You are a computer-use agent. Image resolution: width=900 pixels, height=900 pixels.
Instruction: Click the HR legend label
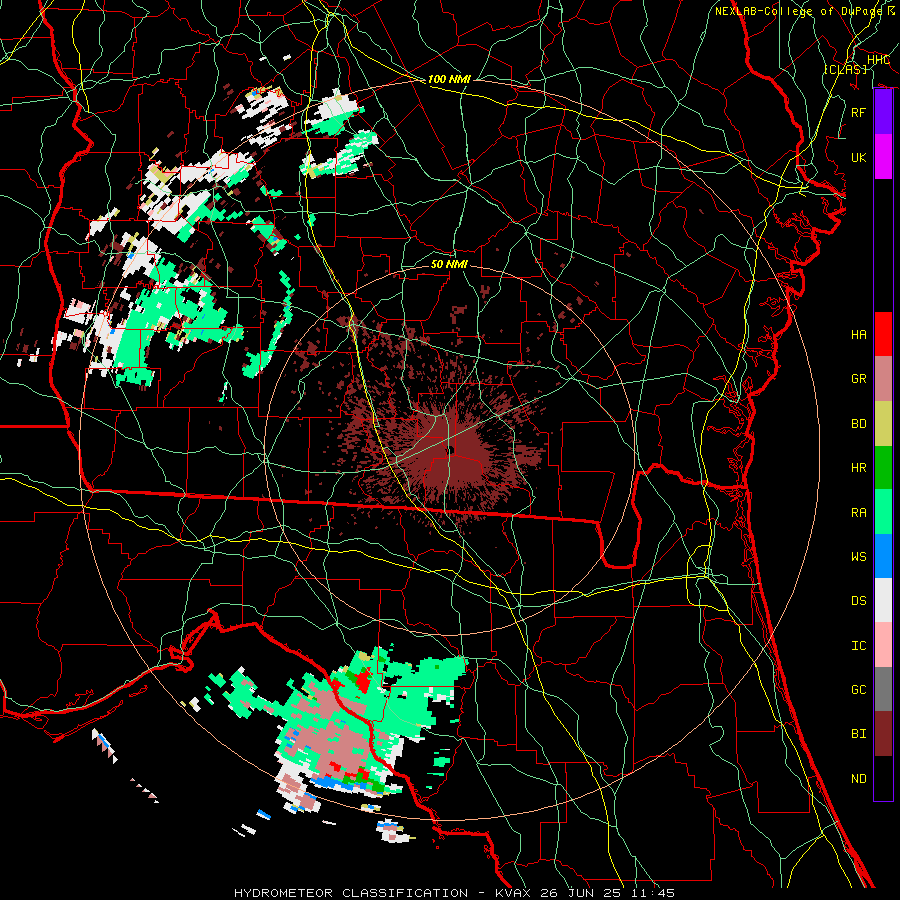(858, 468)
